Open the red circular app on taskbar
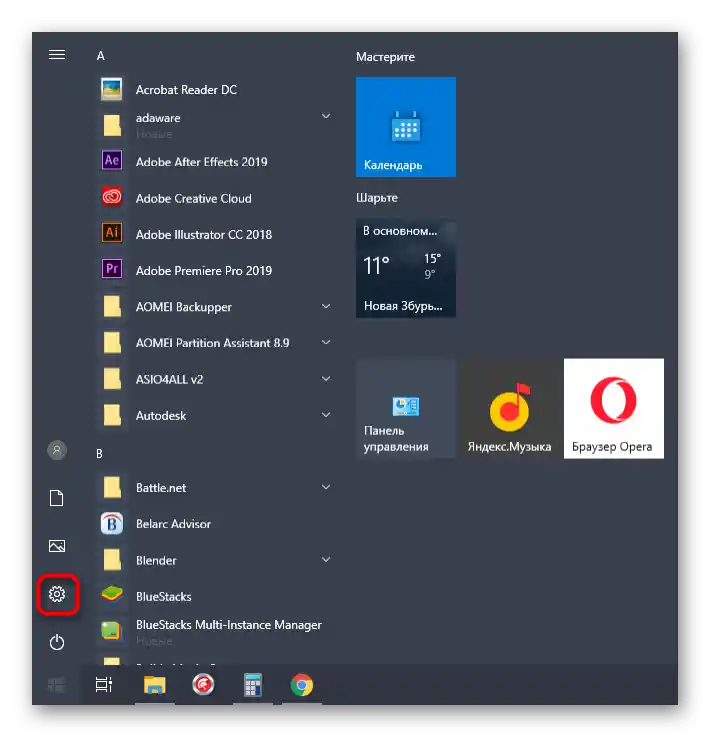 [203, 685]
